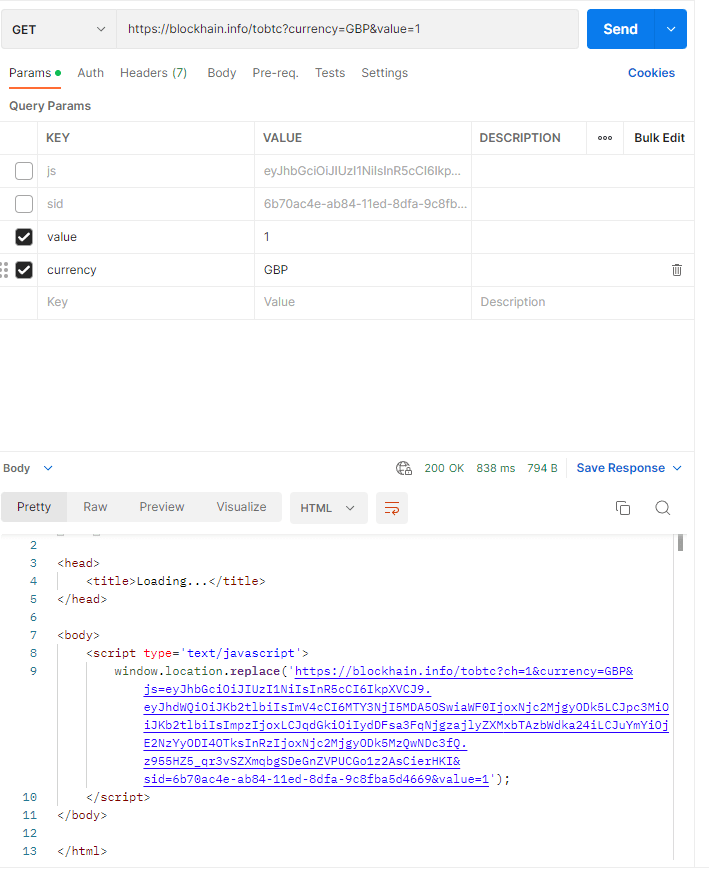The image size is (709, 874).
Task: Send the request
Action: 620,29
